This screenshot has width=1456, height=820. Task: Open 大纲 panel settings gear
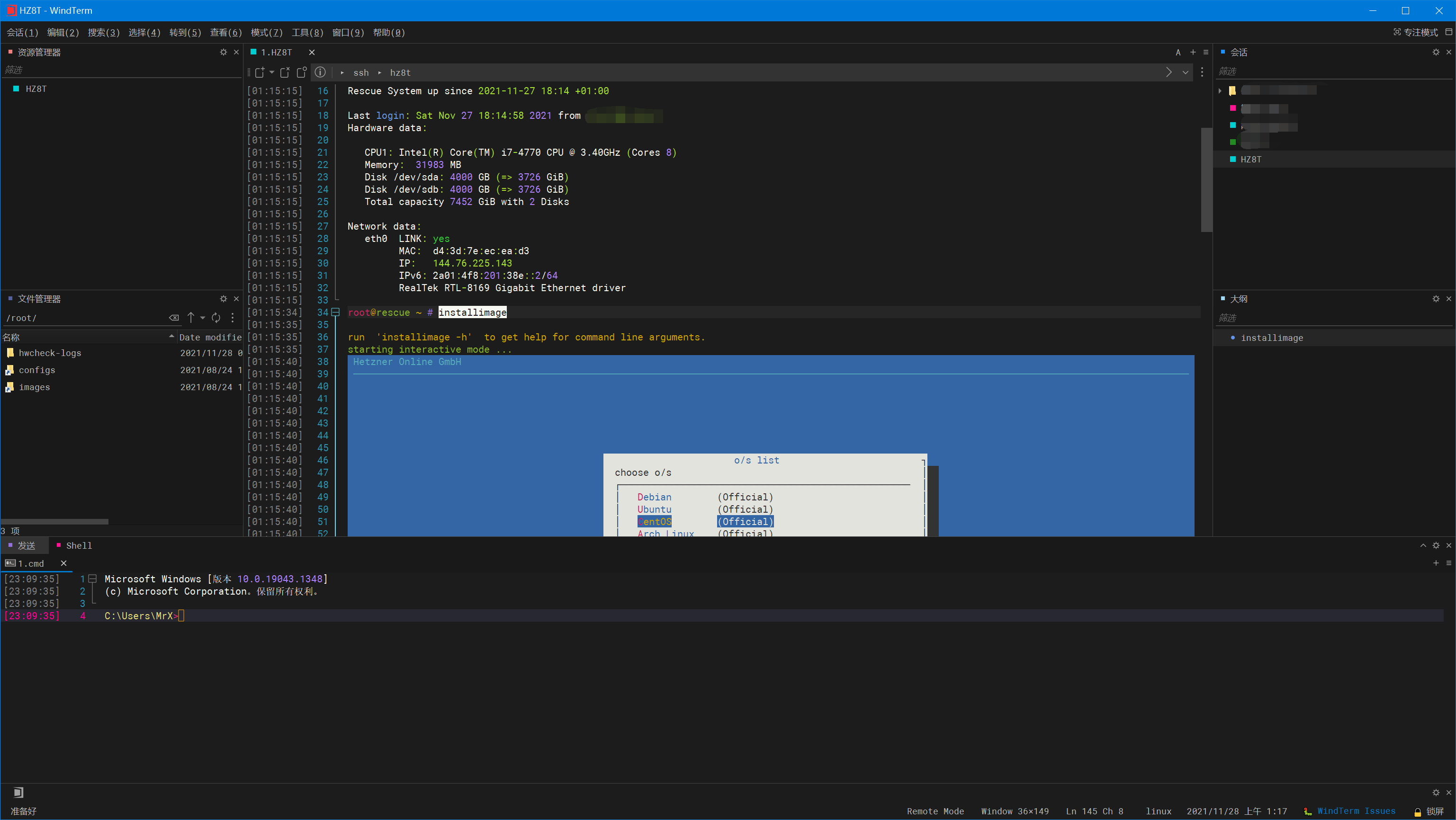[x=1436, y=298]
